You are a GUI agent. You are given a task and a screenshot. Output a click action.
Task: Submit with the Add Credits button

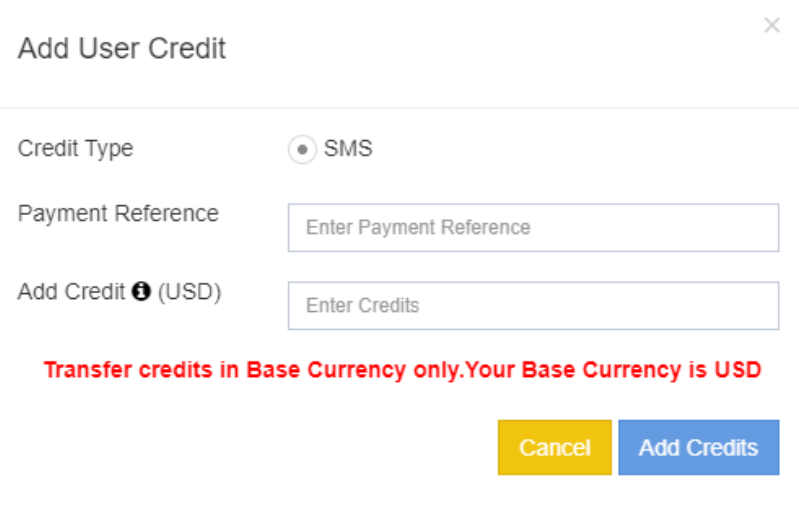click(x=698, y=447)
